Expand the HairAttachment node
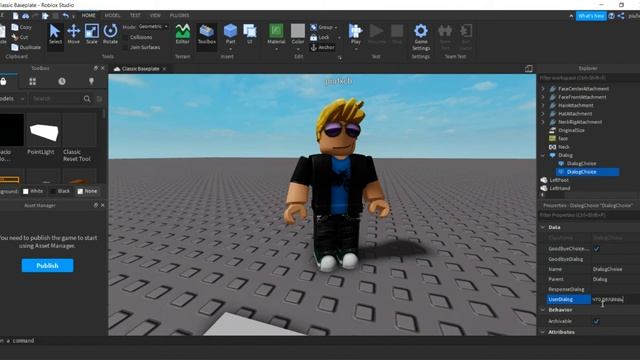This screenshot has height=360, width=640. 542,105
